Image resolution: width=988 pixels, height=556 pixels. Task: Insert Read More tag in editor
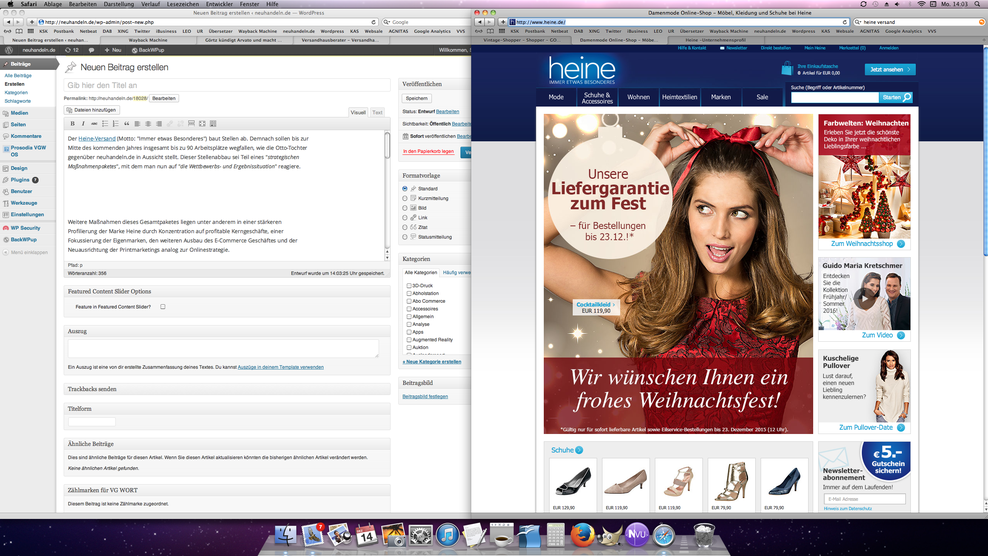coord(191,124)
